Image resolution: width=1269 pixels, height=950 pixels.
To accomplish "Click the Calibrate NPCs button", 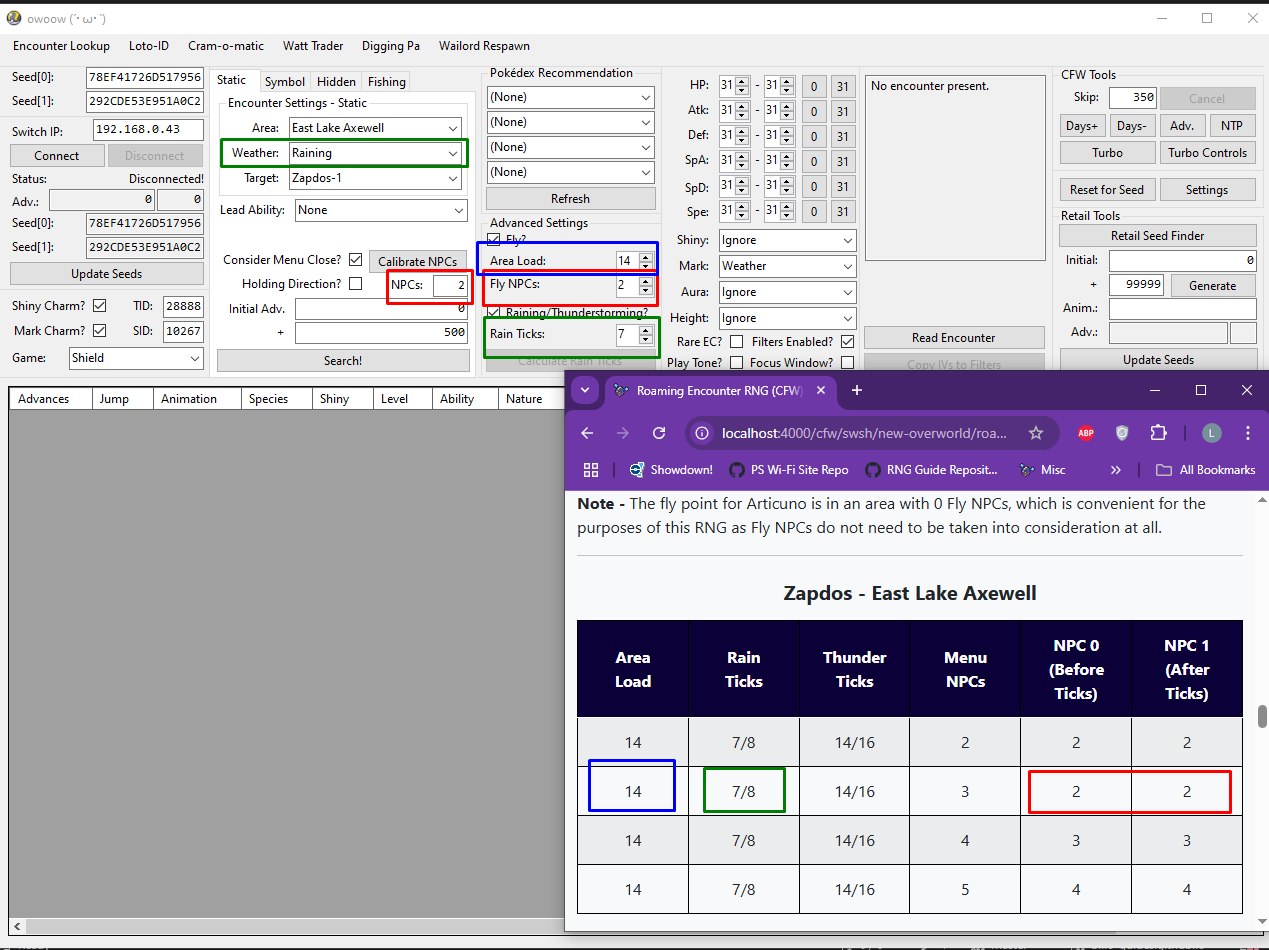I will pyautogui.click(x=417, y=261).
